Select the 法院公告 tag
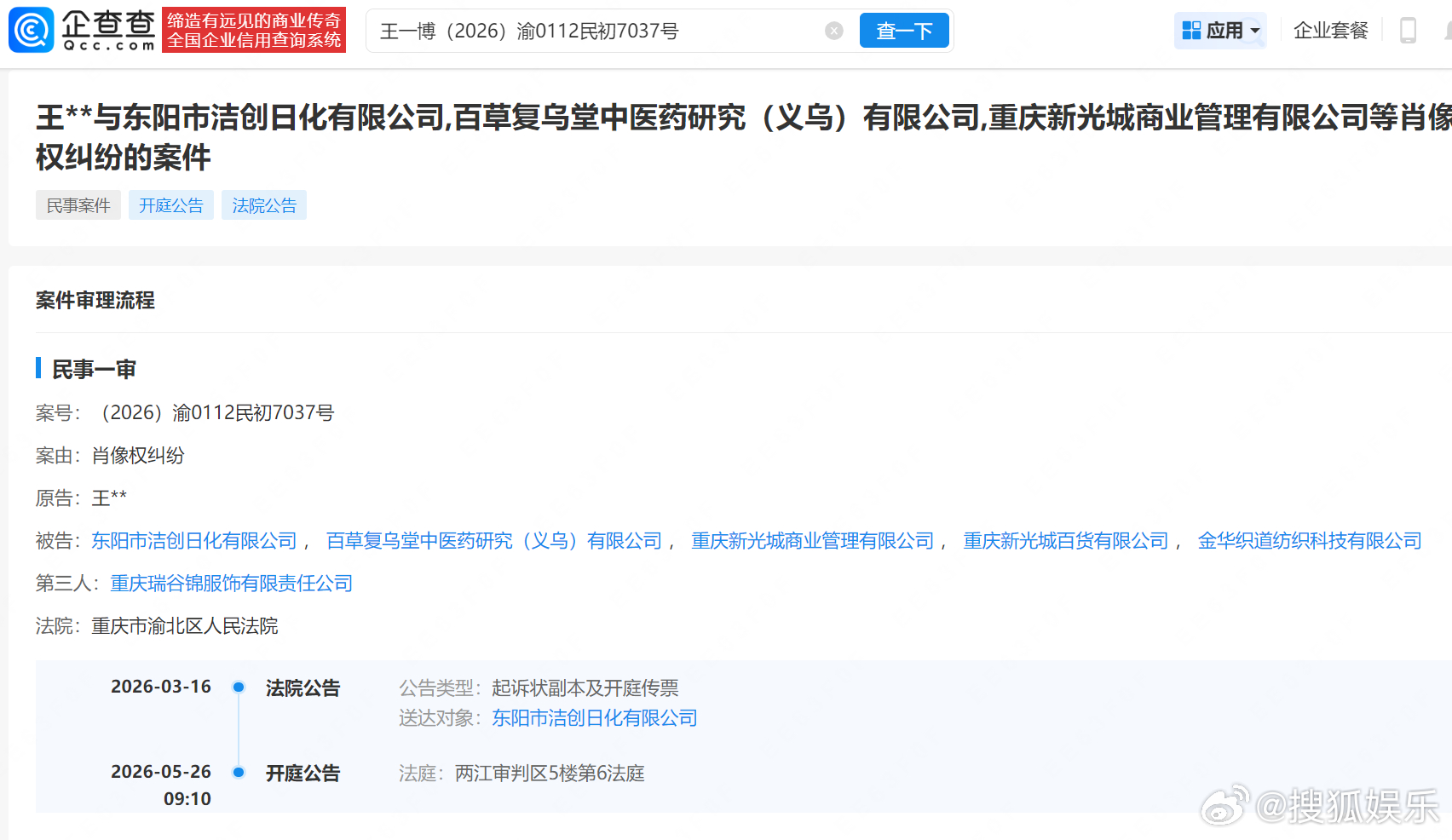The width and height of the screenshot is (1452, 840). pos(264,204)
